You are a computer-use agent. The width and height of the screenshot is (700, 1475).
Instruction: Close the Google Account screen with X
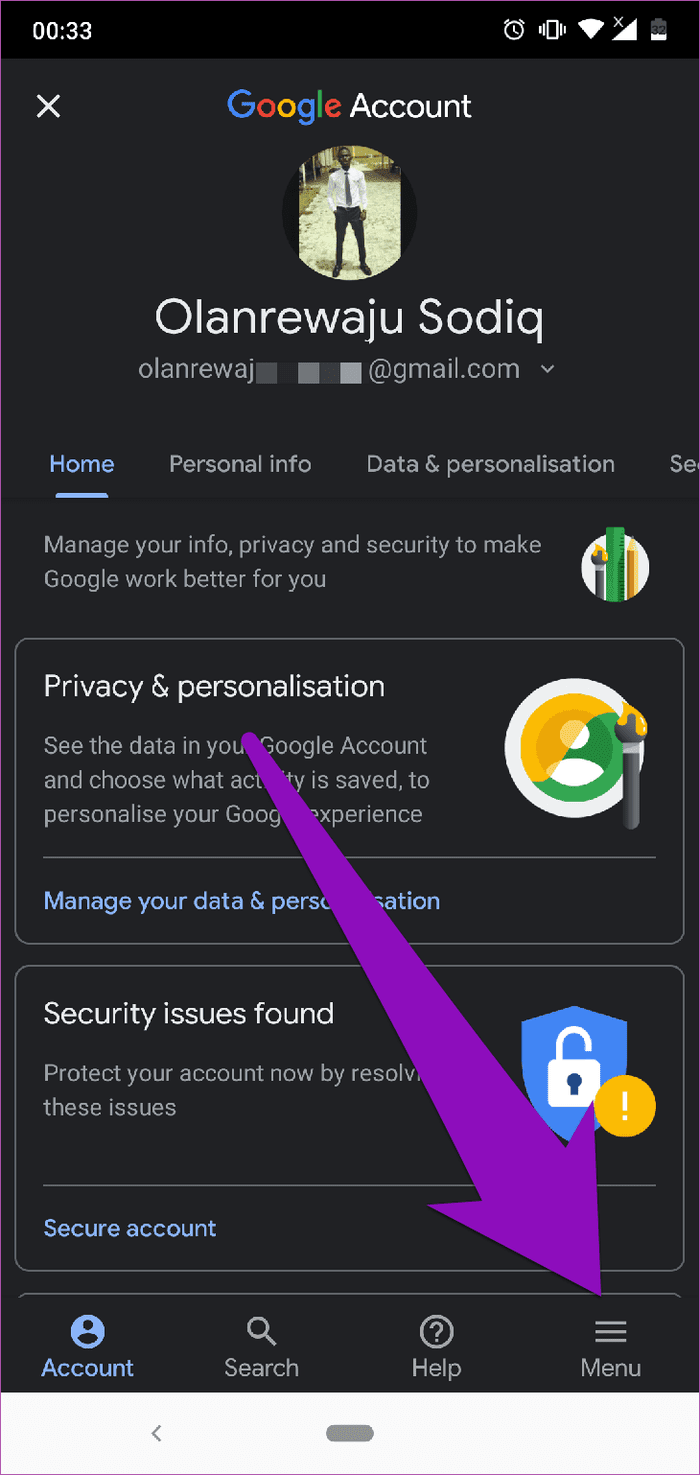click(x=48, y=106)
